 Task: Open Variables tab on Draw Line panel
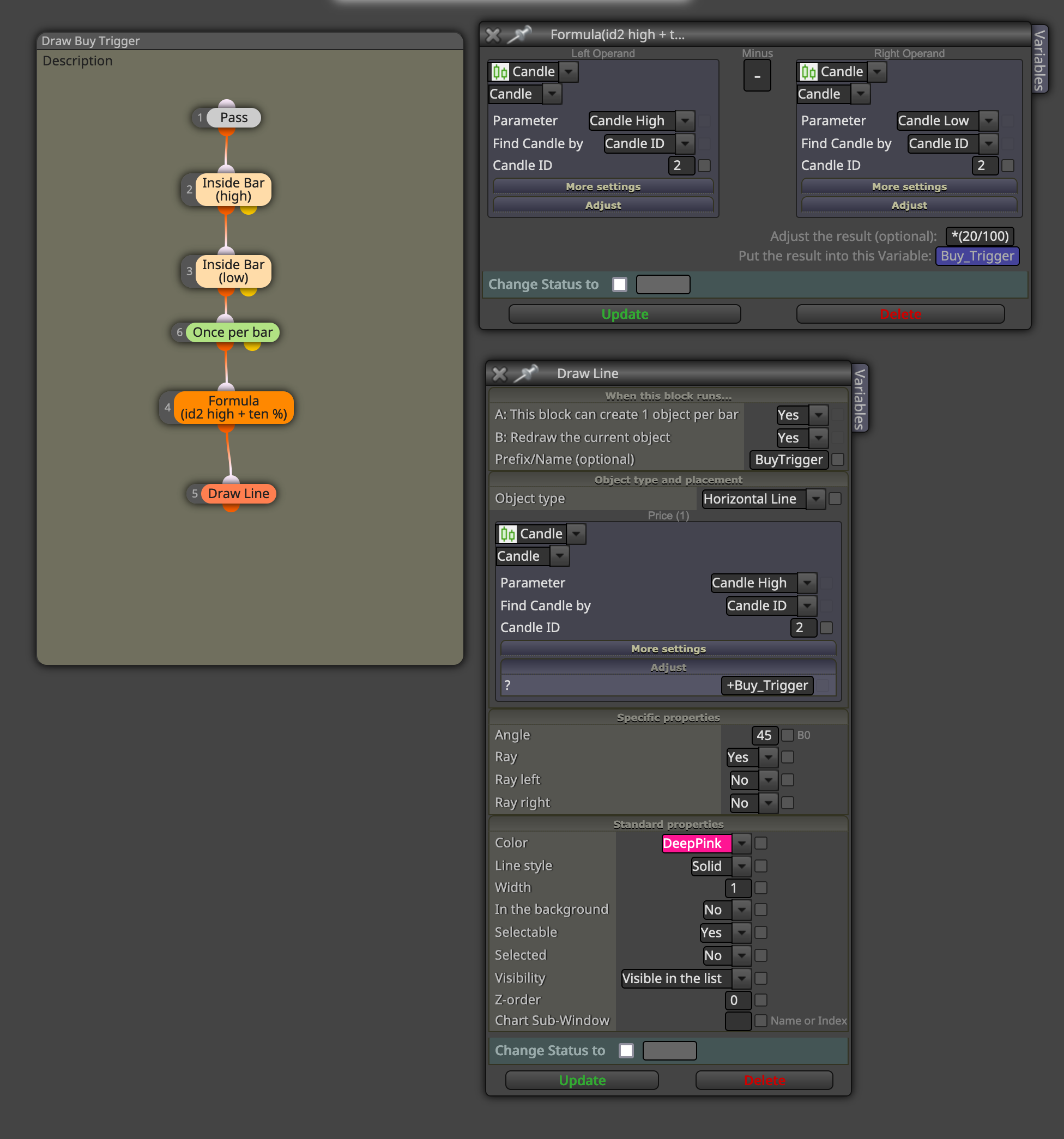[860, 399]
